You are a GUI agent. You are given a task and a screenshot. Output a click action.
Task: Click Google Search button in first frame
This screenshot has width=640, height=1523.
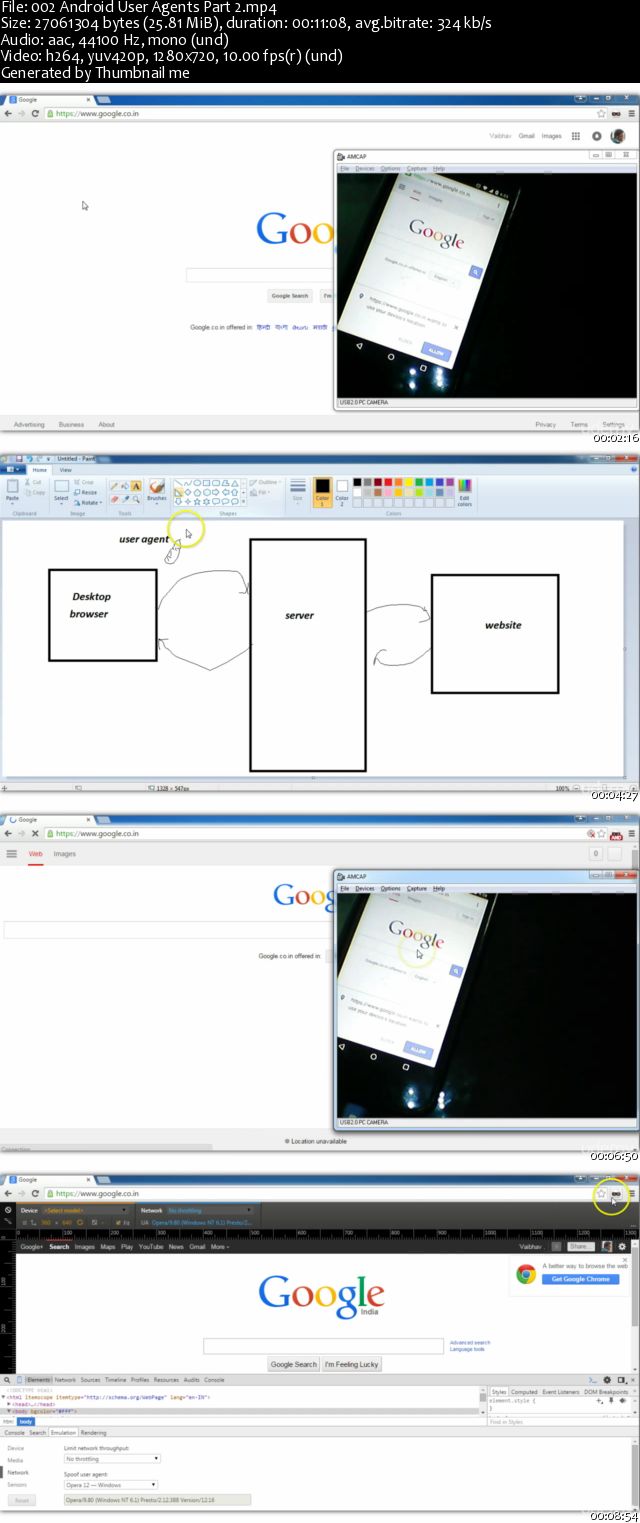click(x=291, y=296)
